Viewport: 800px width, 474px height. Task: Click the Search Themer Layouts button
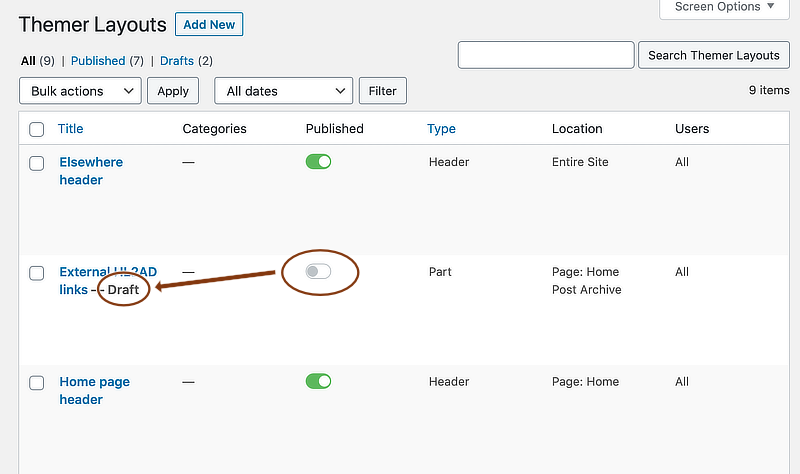(x=714, y=55)
